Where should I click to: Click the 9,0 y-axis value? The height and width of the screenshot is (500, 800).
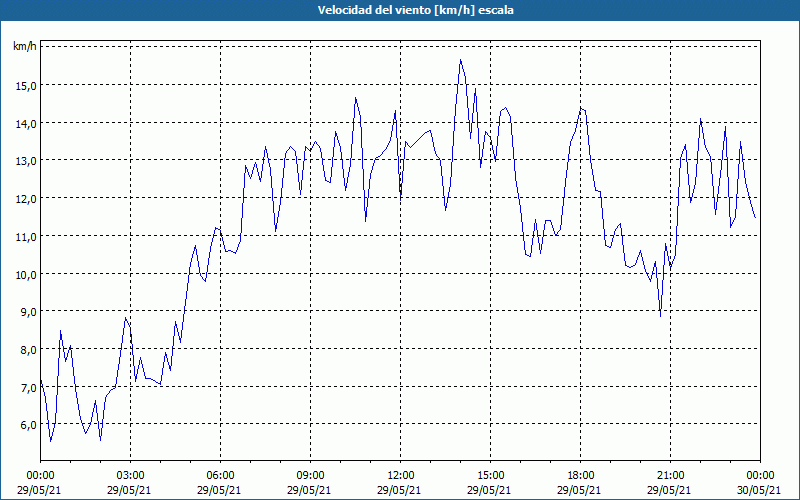point(29,312)
